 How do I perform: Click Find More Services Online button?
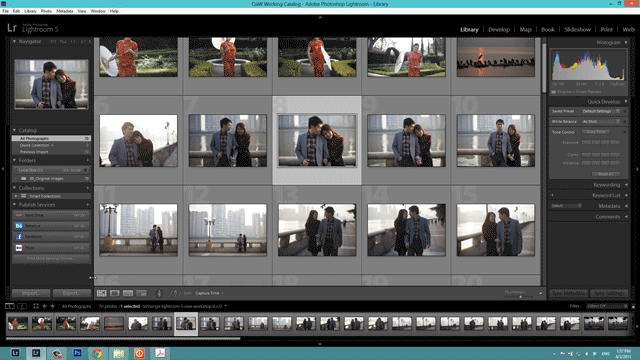click(51, 258)
